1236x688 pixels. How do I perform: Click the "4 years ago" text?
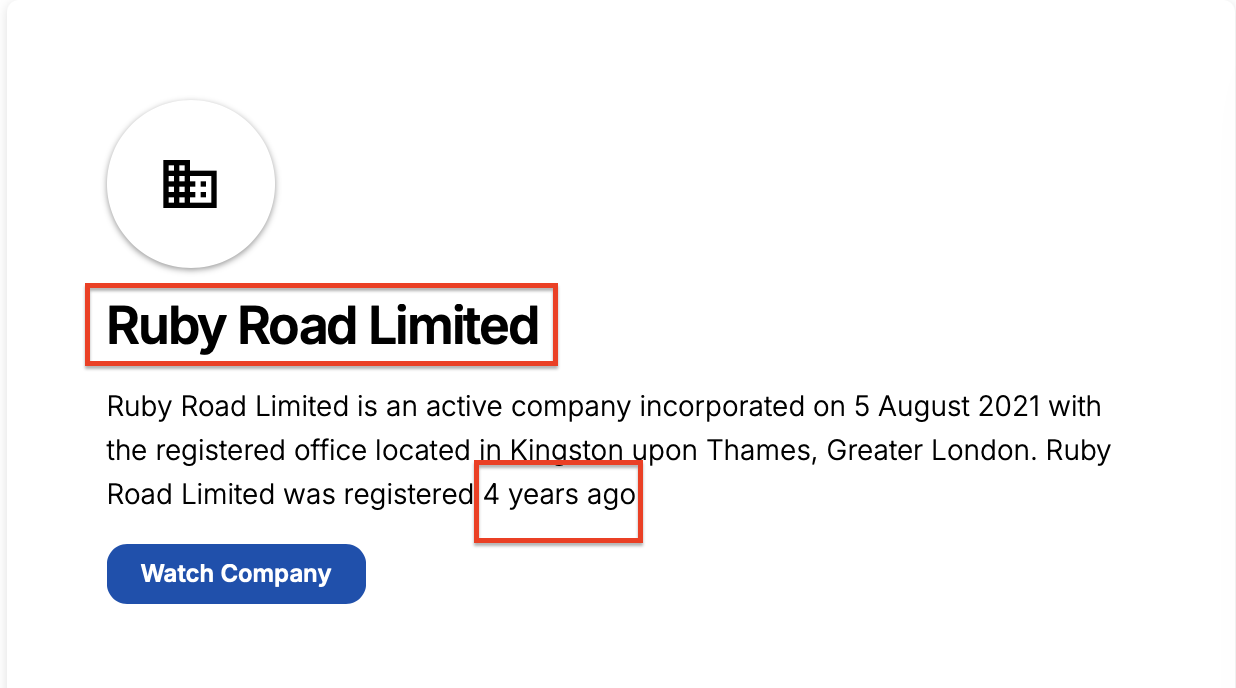tap(559, 494)
